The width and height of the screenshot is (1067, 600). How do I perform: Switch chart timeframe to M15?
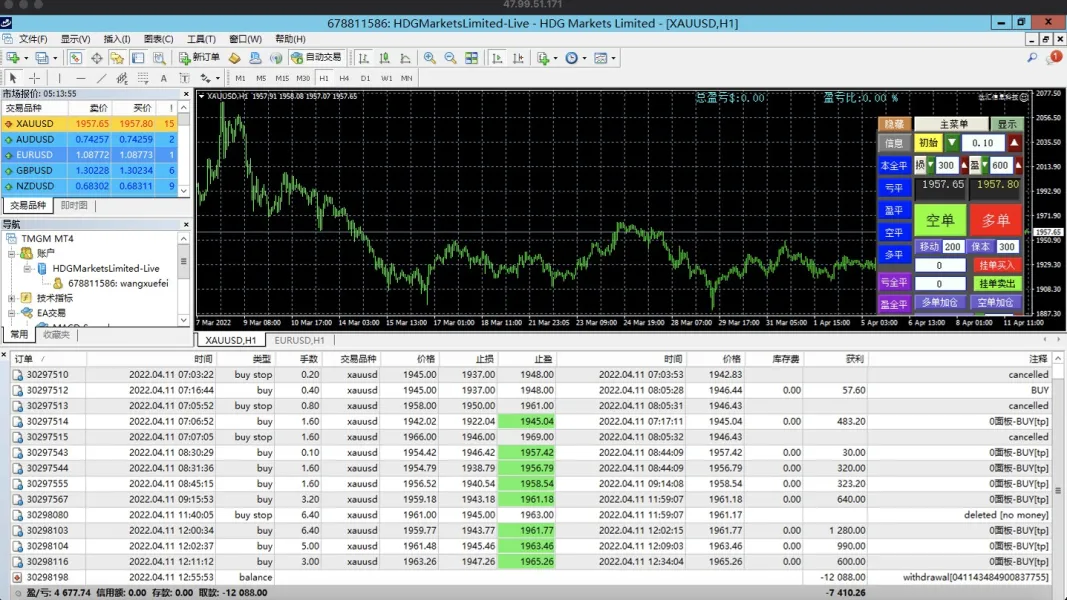282,78
